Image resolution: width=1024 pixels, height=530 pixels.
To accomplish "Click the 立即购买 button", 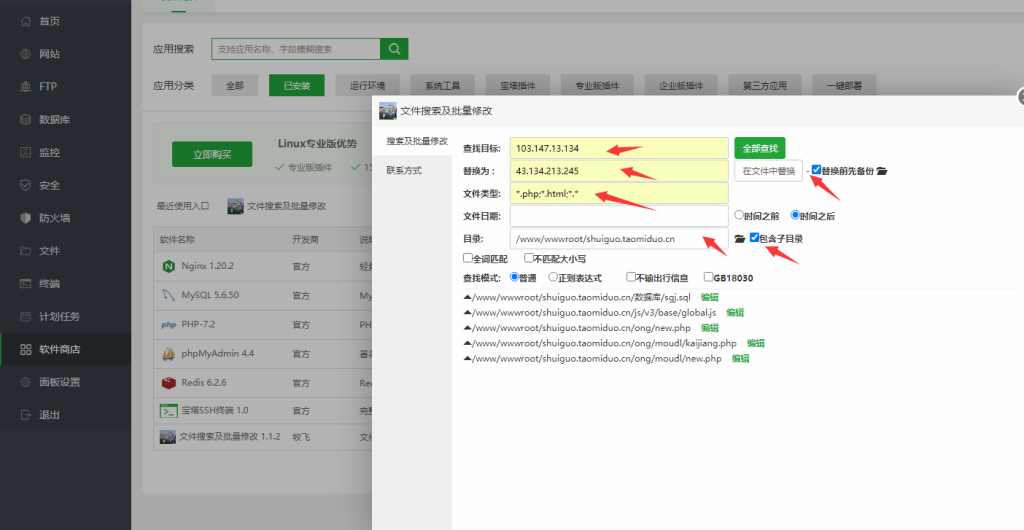I will click(211, 154).
